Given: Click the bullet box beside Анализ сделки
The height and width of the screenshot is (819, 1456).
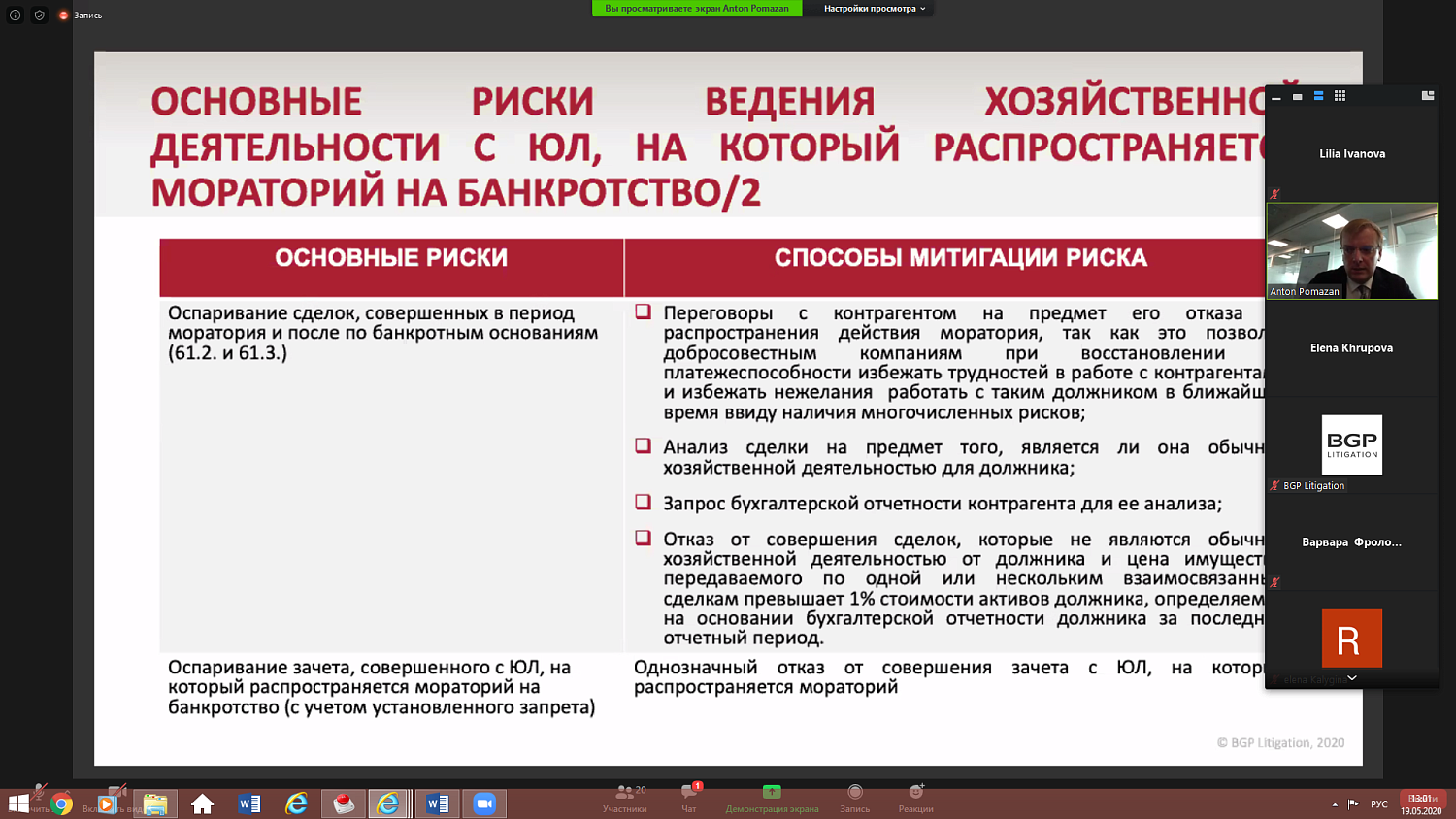Looking at the screenshot, I should [x=643, y=445].
